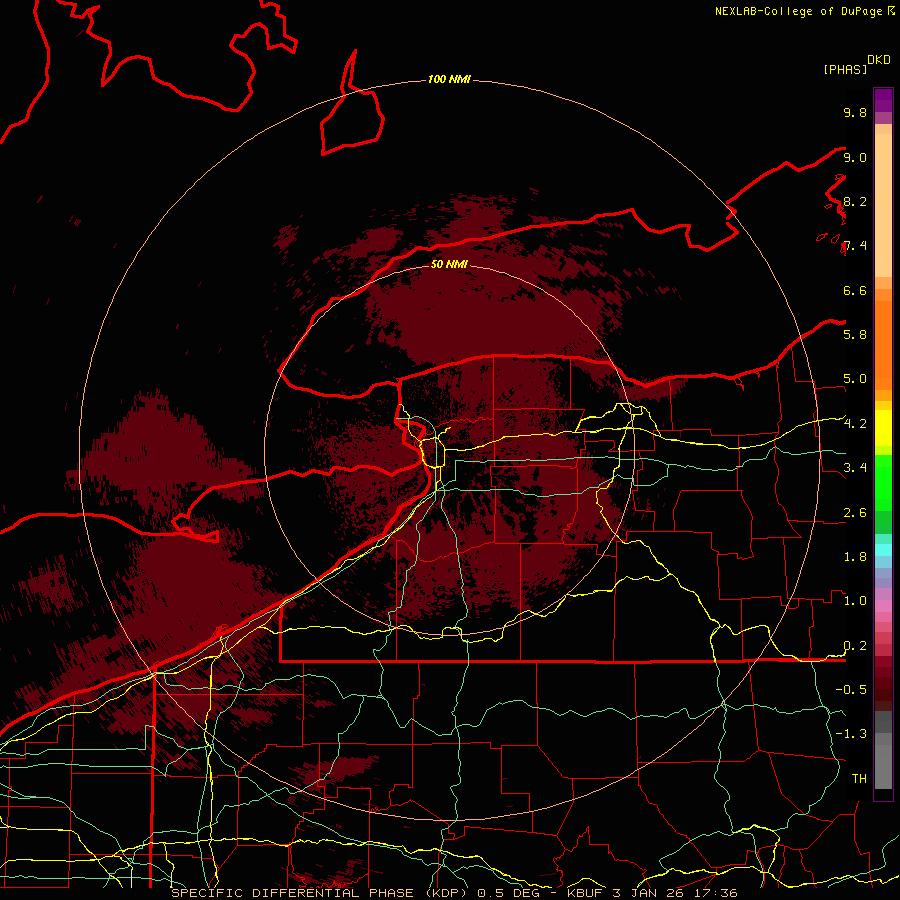Click the 8.2 scale value
Viewport: 900px width, 900px height.
click(855, 201)
